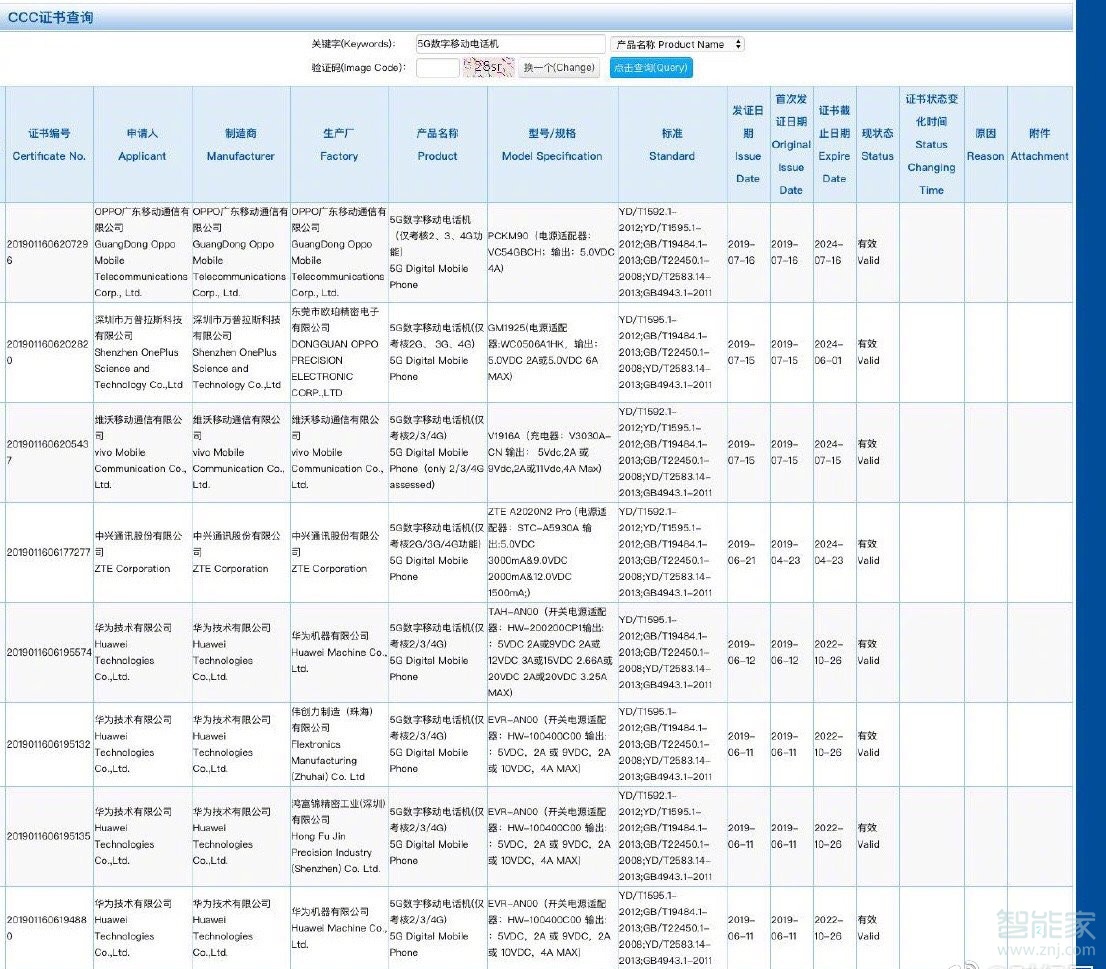Click the Keywords text input field
Screen dimensions: 1106x969
(509, 44)
